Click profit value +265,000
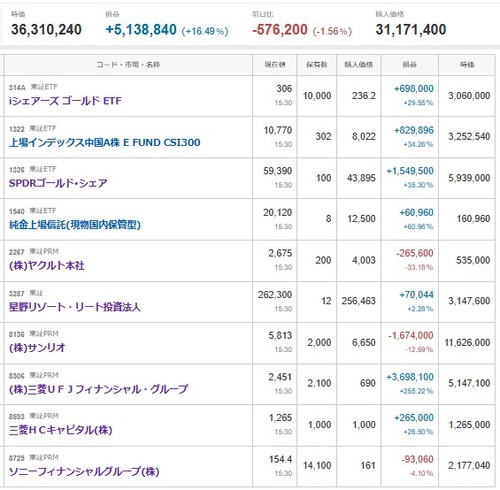The width and height of the screenshot is (500, 490). (414, 418)
